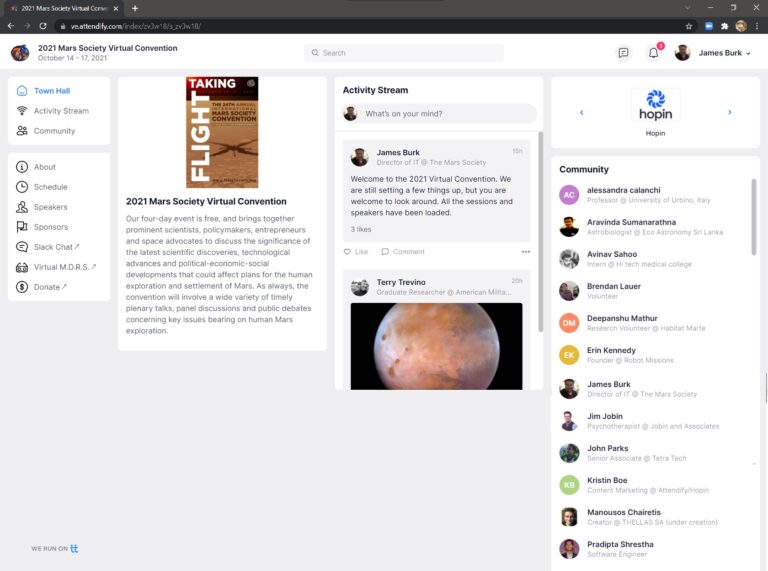Screen dimensions: 768x571
Task: Open Avinav Sahoo's profile avatar
Action: pos(569,259)
